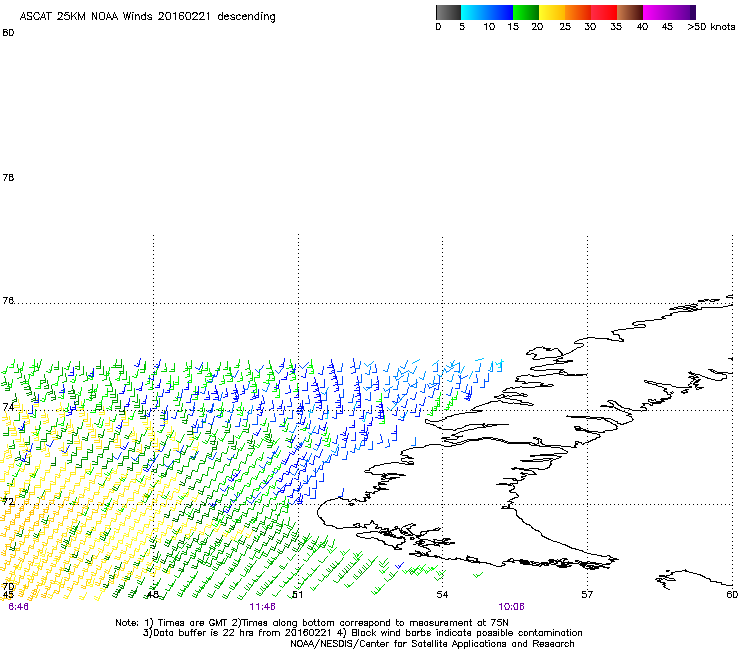Click the '0' label under the color scale

438,27
